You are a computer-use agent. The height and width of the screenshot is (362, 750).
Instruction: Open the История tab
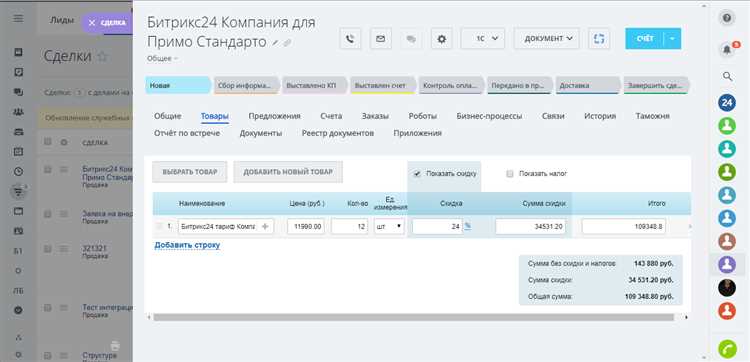pos(600,116)
